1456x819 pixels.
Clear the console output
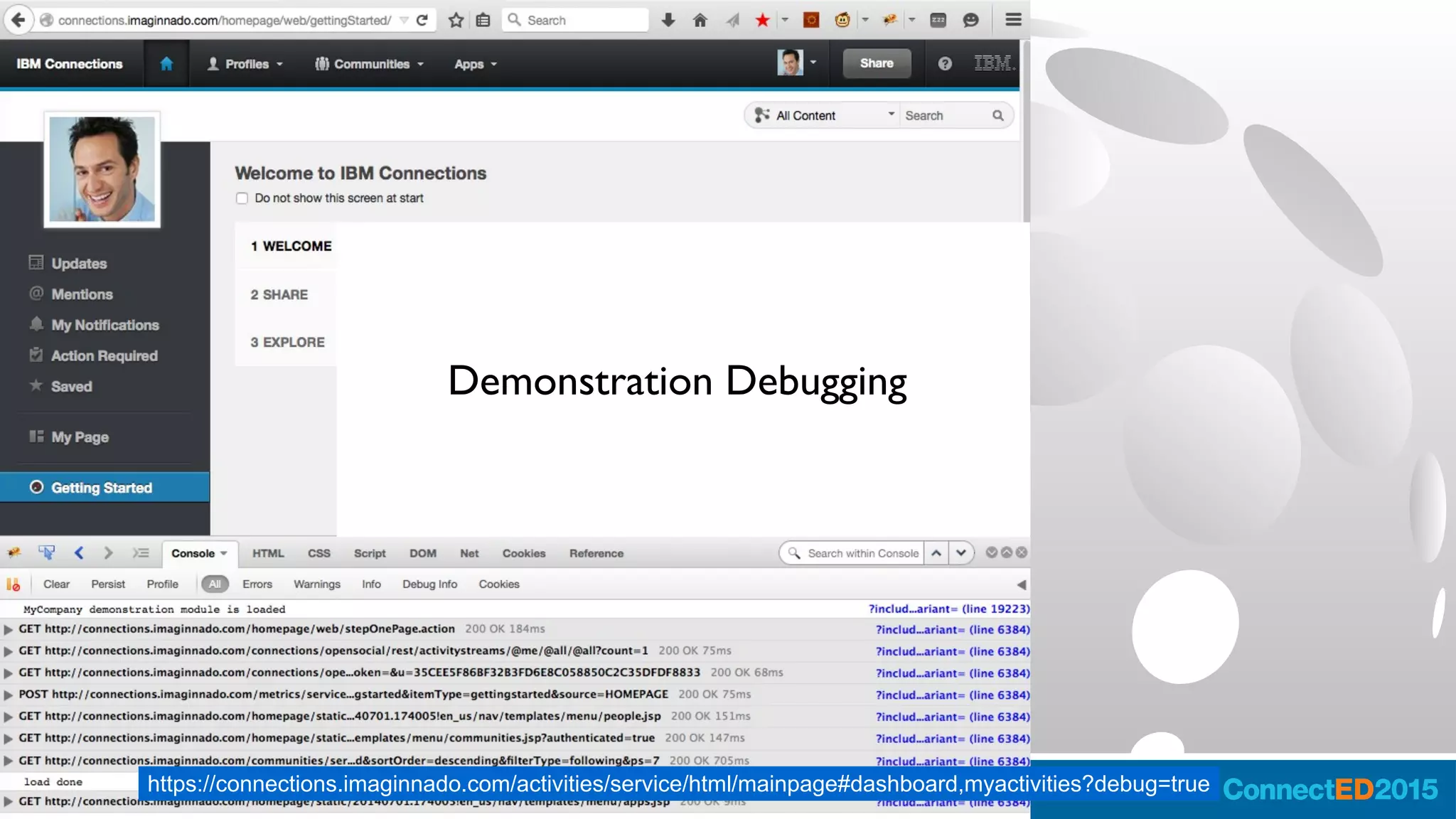pos(56,584)
